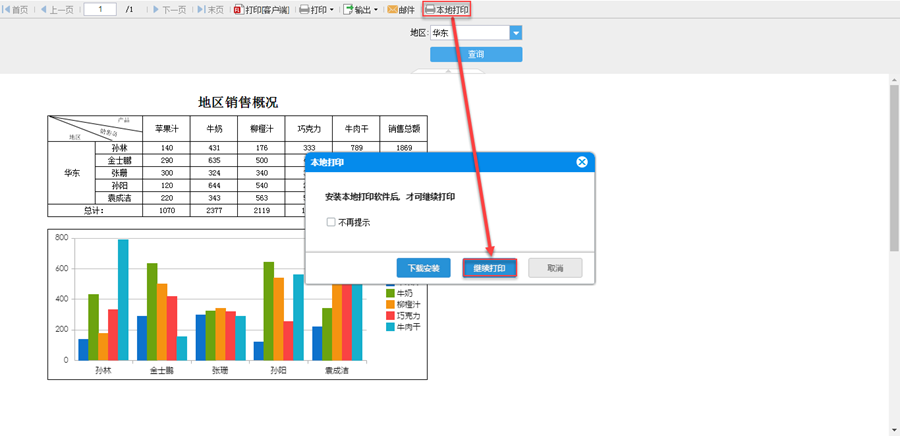
Task: Click the 金士鹏 row name cell
Action: pos(119,160)
